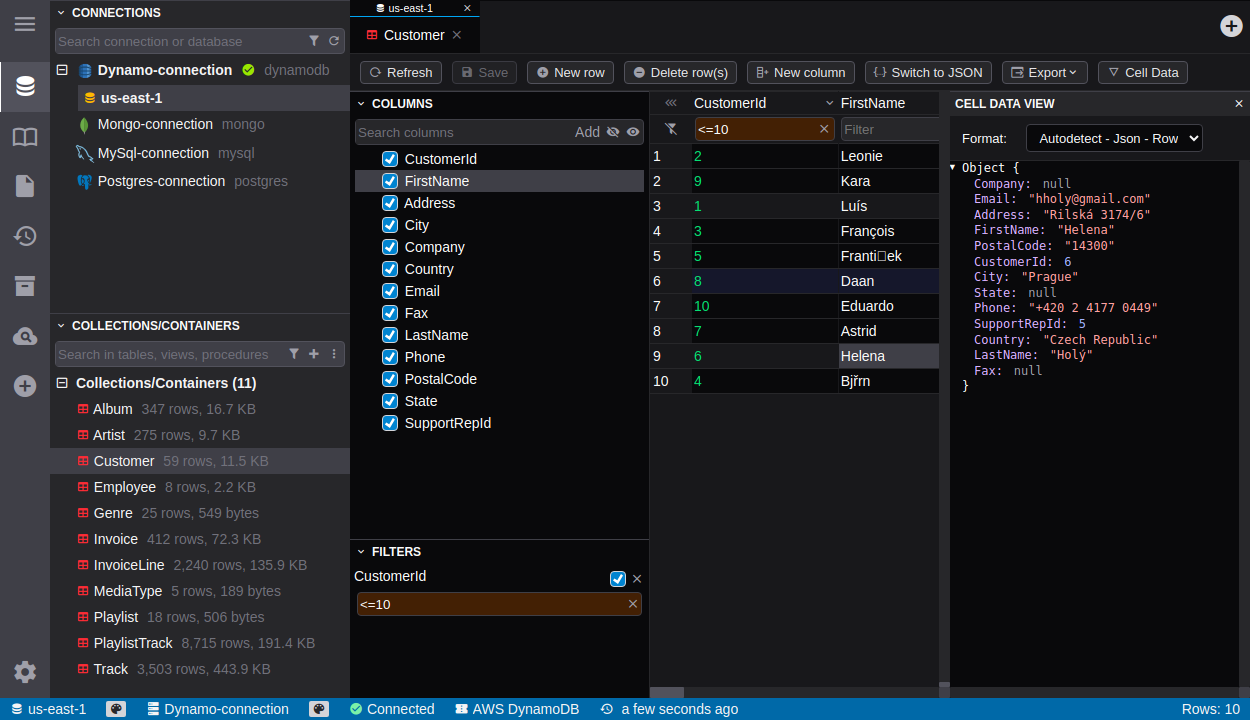The width and height of the screenshot is (1250, 720).
Task: Click the clear all filters funnel icon
Action: coord(671,129)
